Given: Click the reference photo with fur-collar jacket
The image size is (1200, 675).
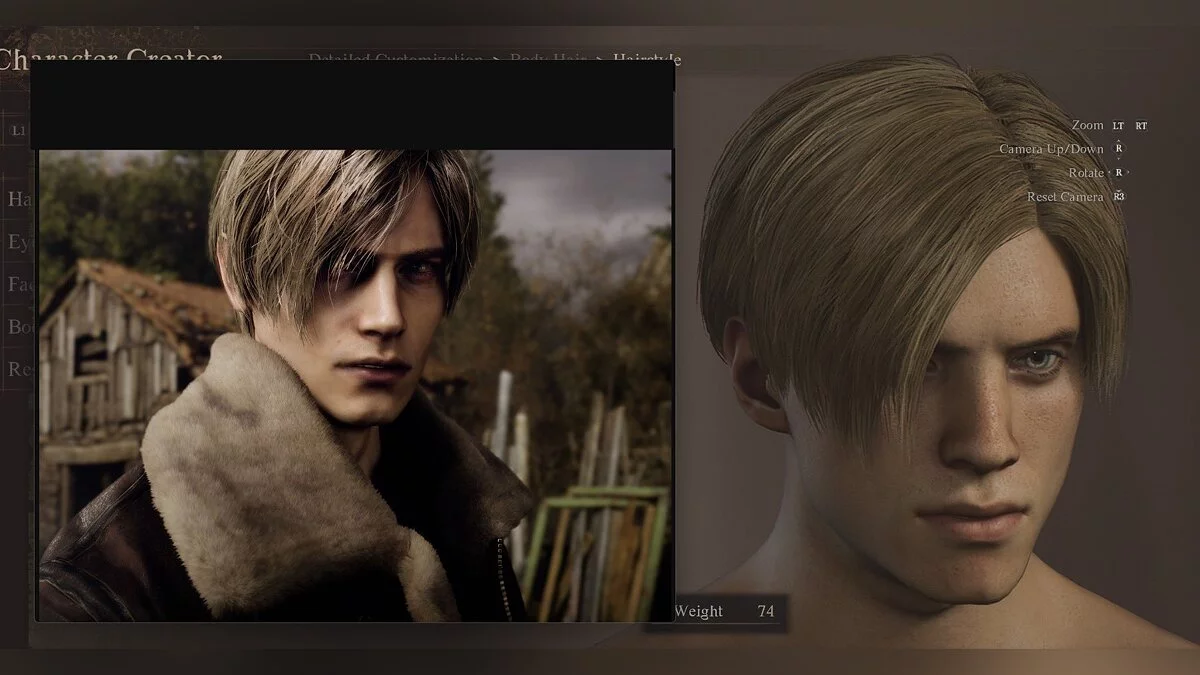Looking at the screenshot, I should 354,385.
